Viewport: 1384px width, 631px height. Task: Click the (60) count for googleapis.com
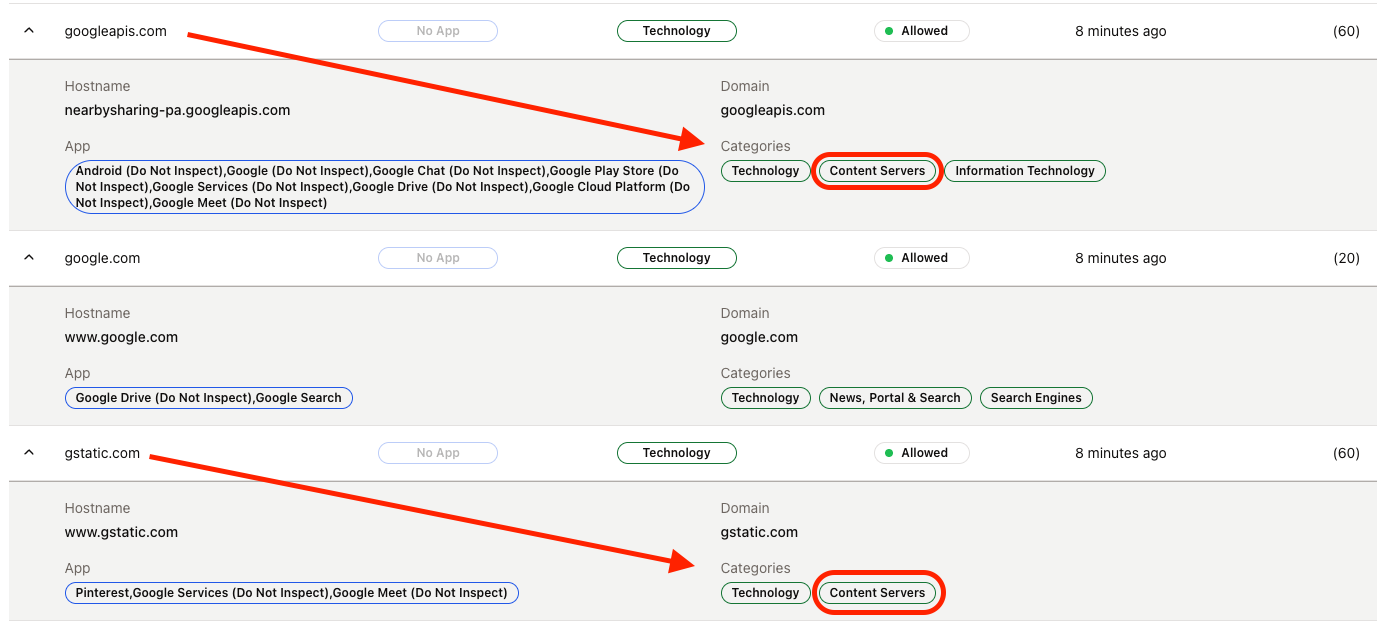pyautogui.click(x=1346, y=31)
